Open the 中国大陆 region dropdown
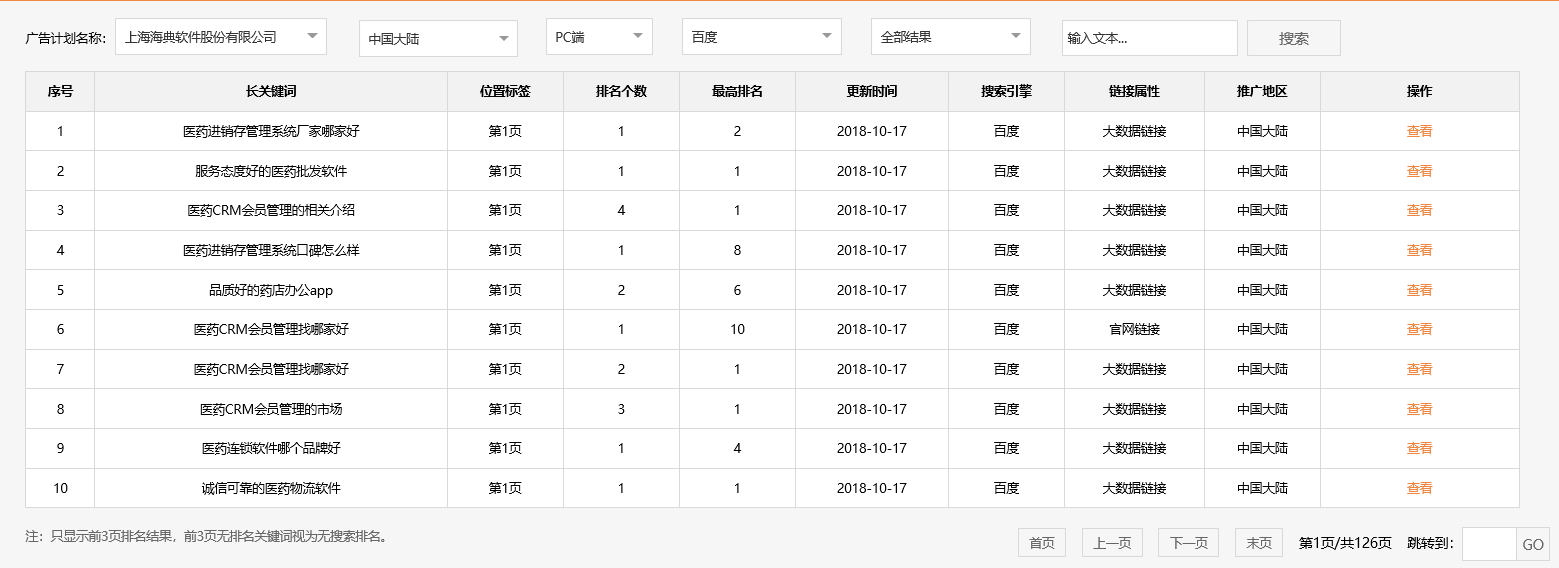Image resolution: width=1559 pixels, height=568 pixels. pyautogui.click(x=438, y=39)
